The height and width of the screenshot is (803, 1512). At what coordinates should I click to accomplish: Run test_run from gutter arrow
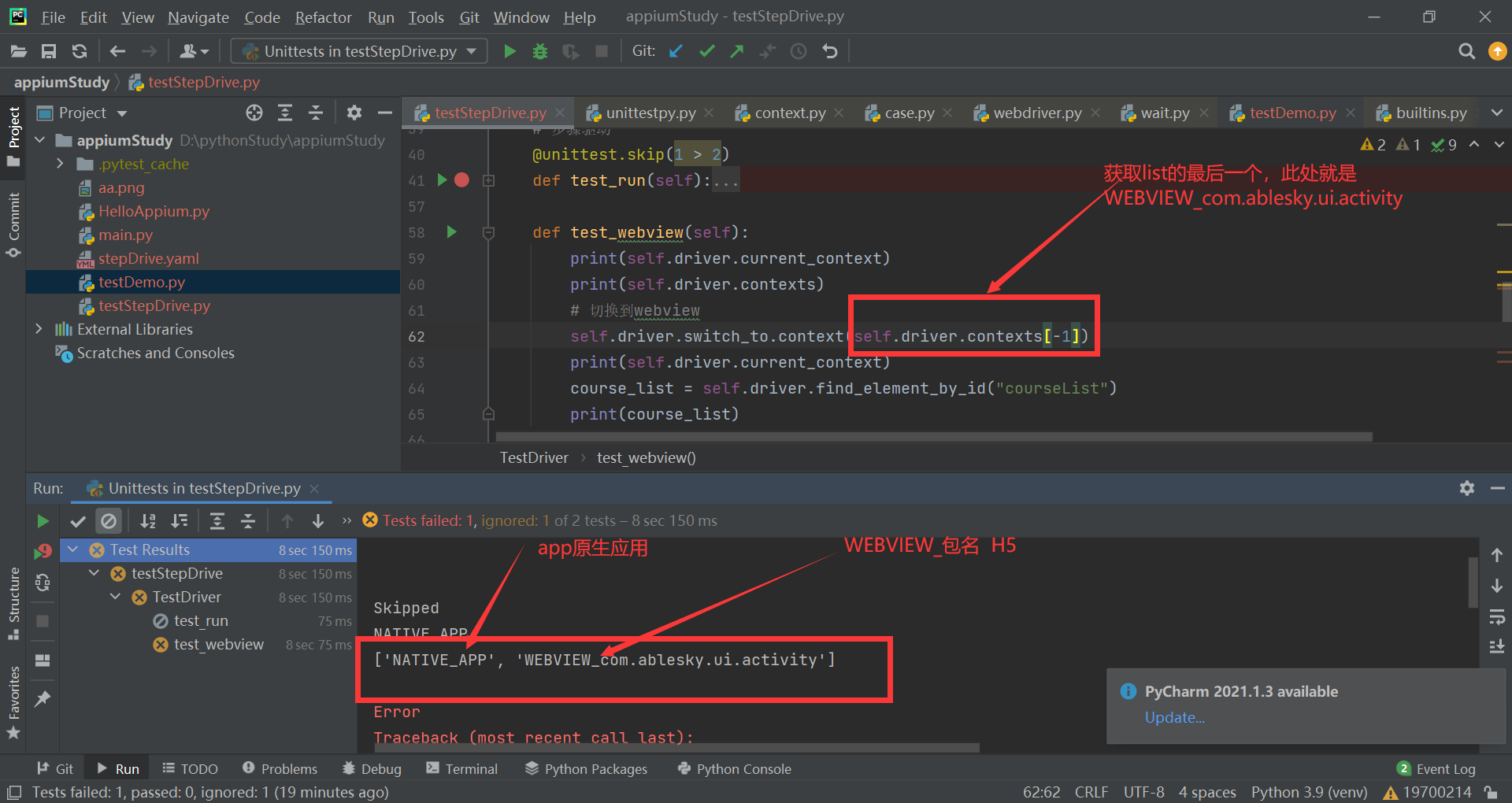click(442, 180)
